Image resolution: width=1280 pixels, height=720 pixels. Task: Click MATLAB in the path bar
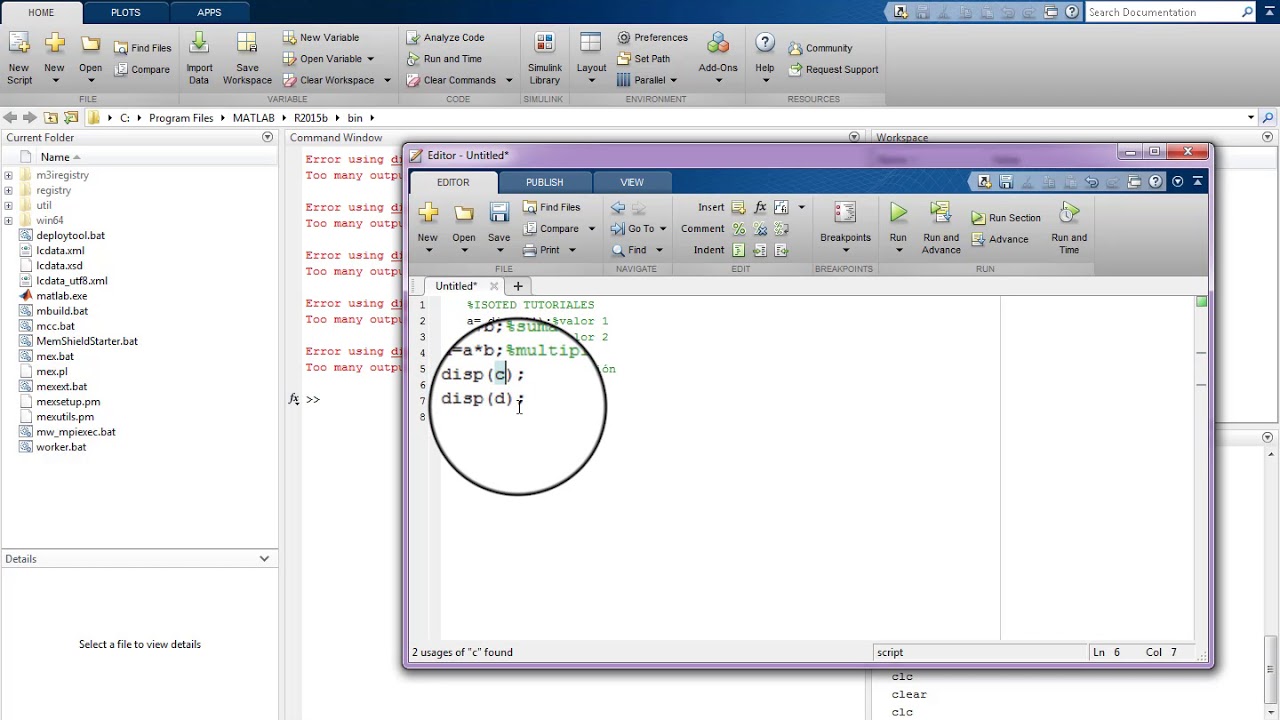253,118
